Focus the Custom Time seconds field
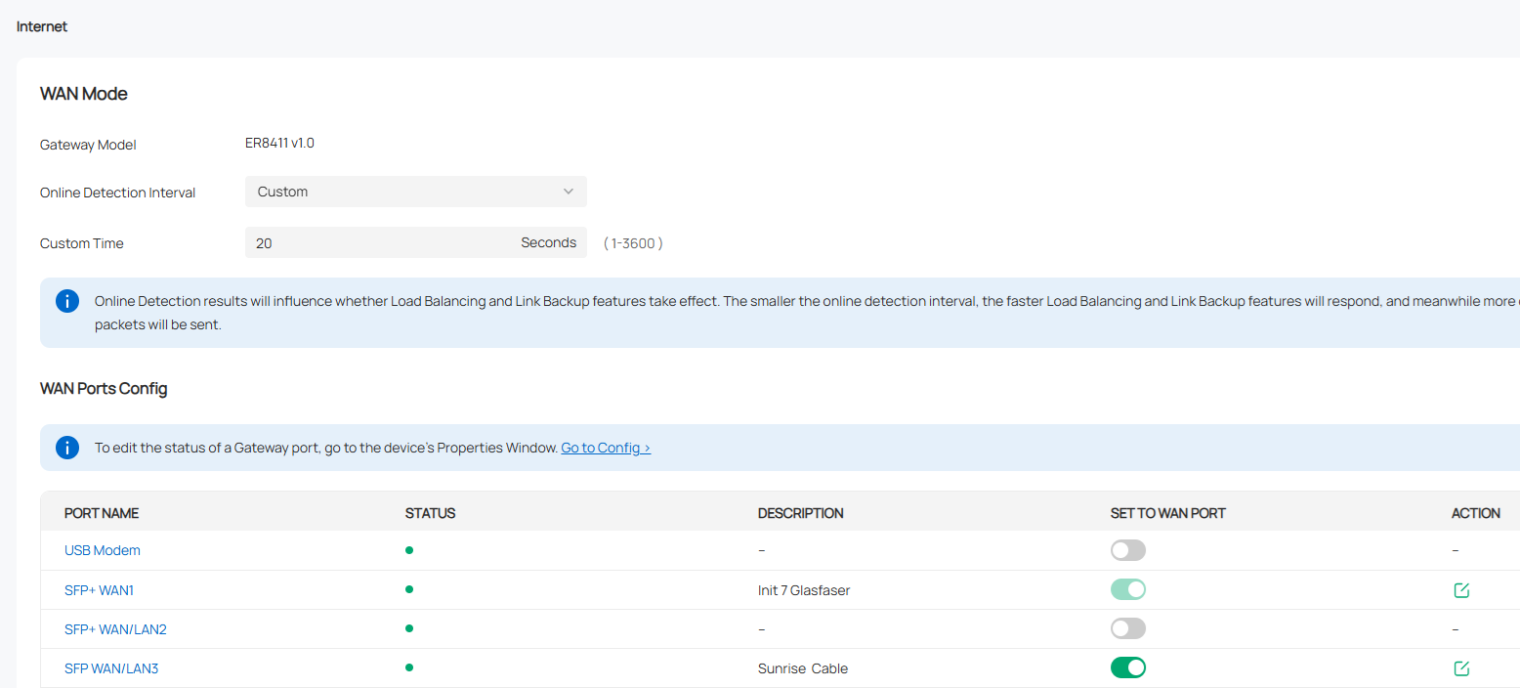 (x=380, y=243)
